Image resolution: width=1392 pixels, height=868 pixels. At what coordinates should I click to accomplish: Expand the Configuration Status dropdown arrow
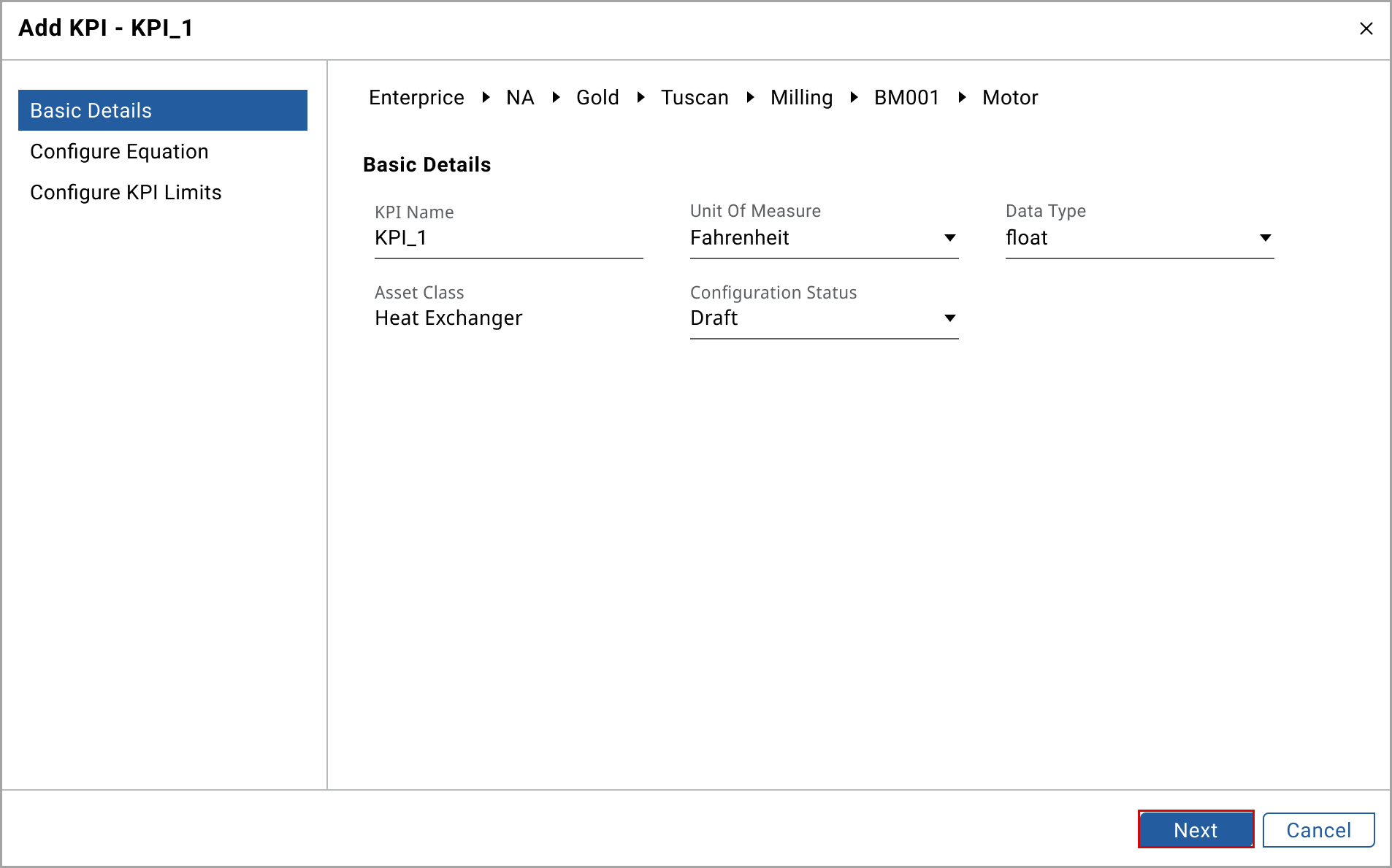point(949,318)
